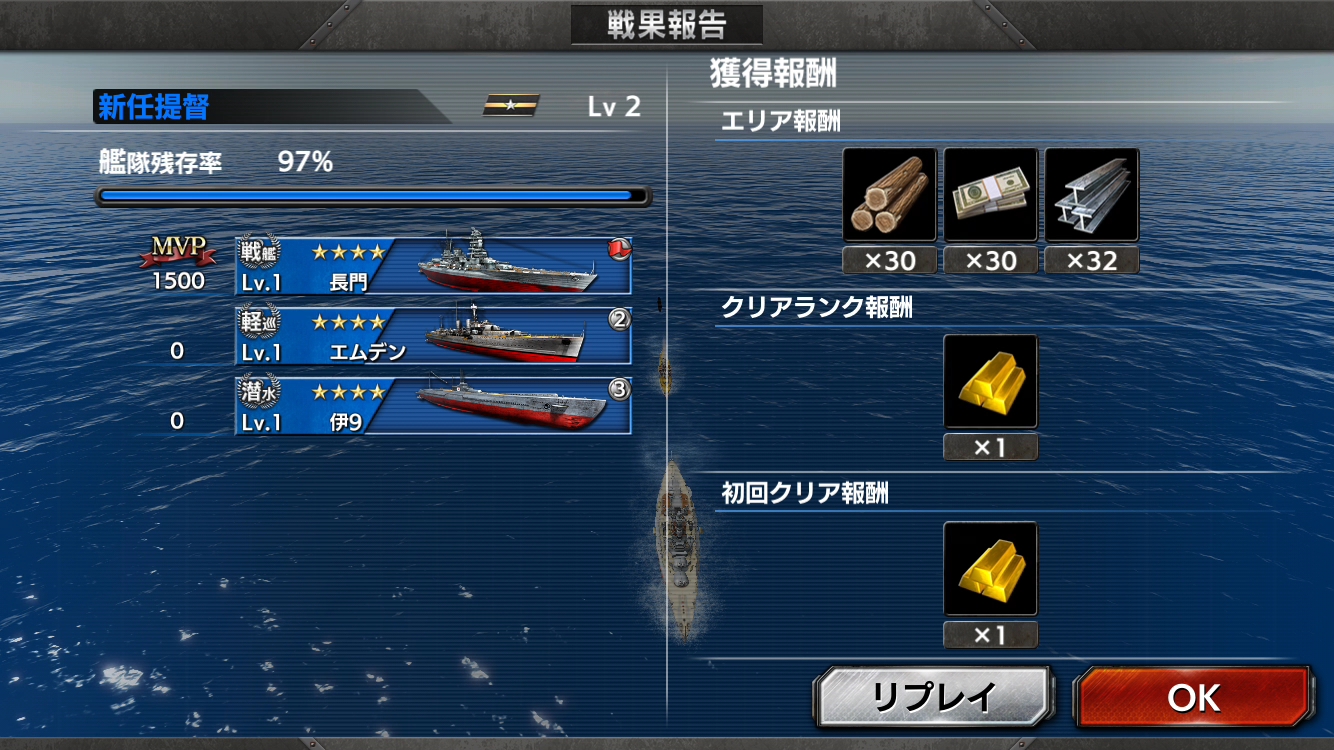The height and width of the screenshot is (750, 1334).
Task: Click the cash bundle reward icon
Action: 991,195
